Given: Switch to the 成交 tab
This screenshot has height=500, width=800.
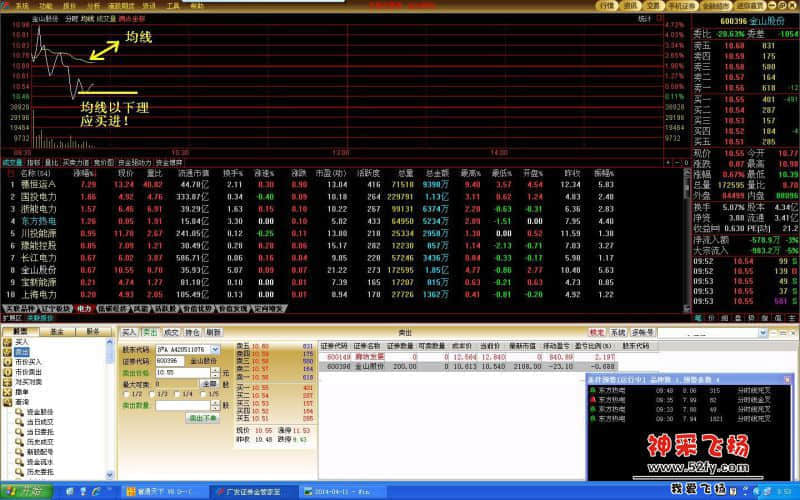Looking at the screenshot, I should [x=171, y=331].
